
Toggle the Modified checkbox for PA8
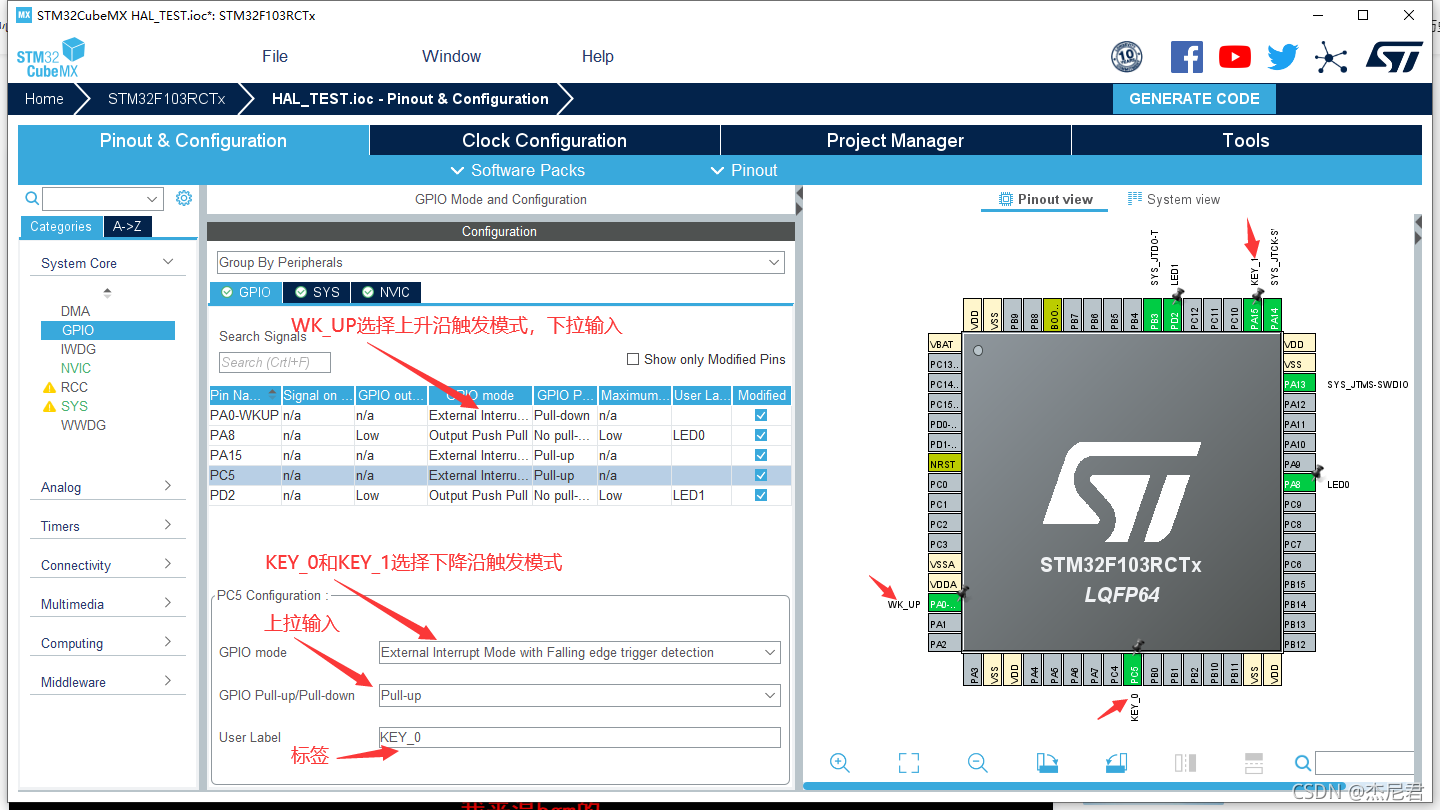(x=761, y=435)
